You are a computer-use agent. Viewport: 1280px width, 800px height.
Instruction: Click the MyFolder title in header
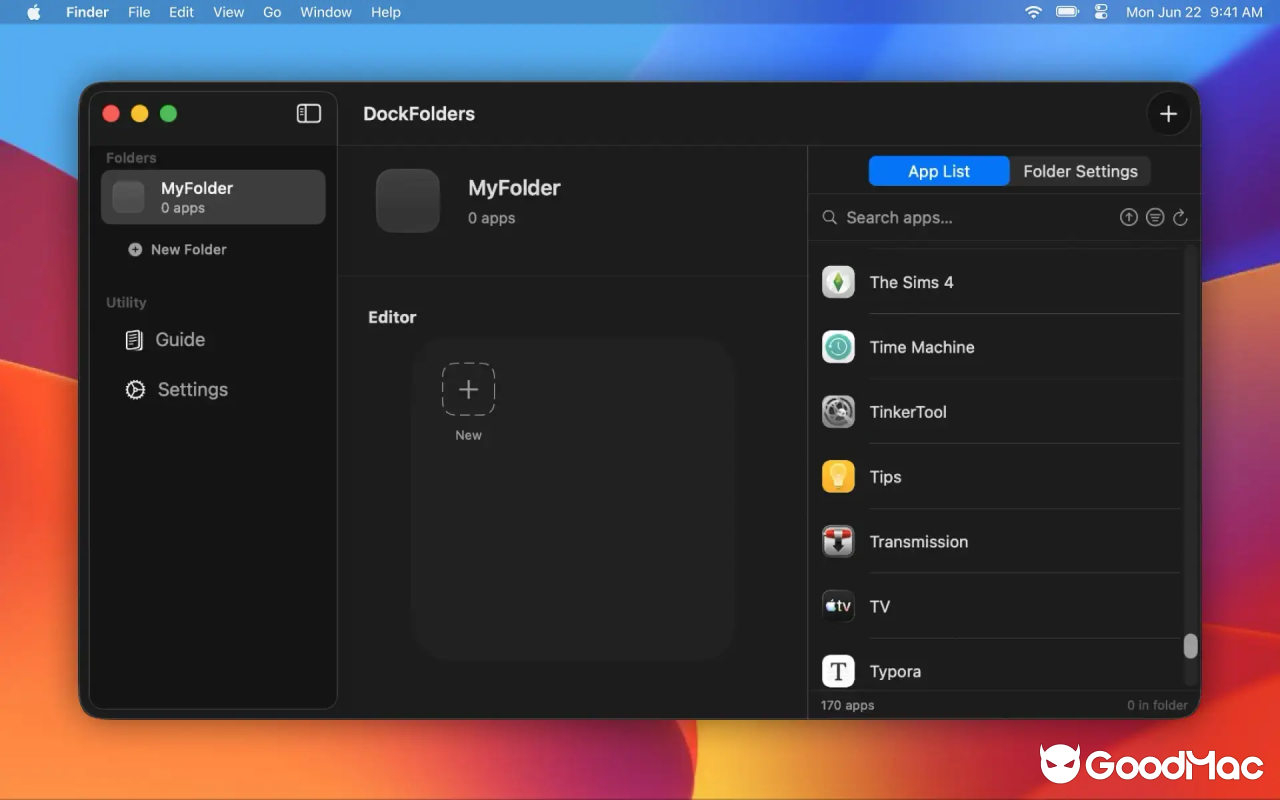(514, 188)
